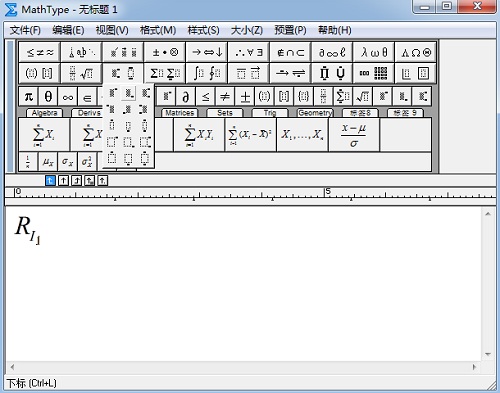Click the scroll-up arrow of editing area
Screen dimensions: 500x393
tap(488, 214)
